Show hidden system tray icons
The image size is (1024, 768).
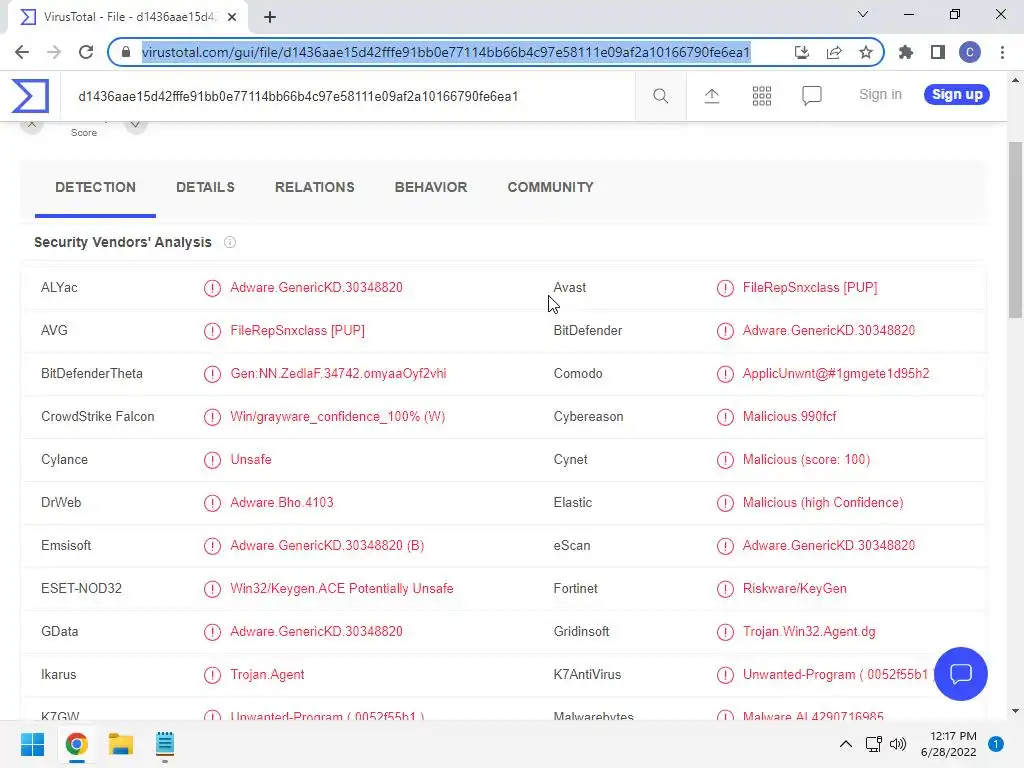pyautogui.click(x=846, y=744)
